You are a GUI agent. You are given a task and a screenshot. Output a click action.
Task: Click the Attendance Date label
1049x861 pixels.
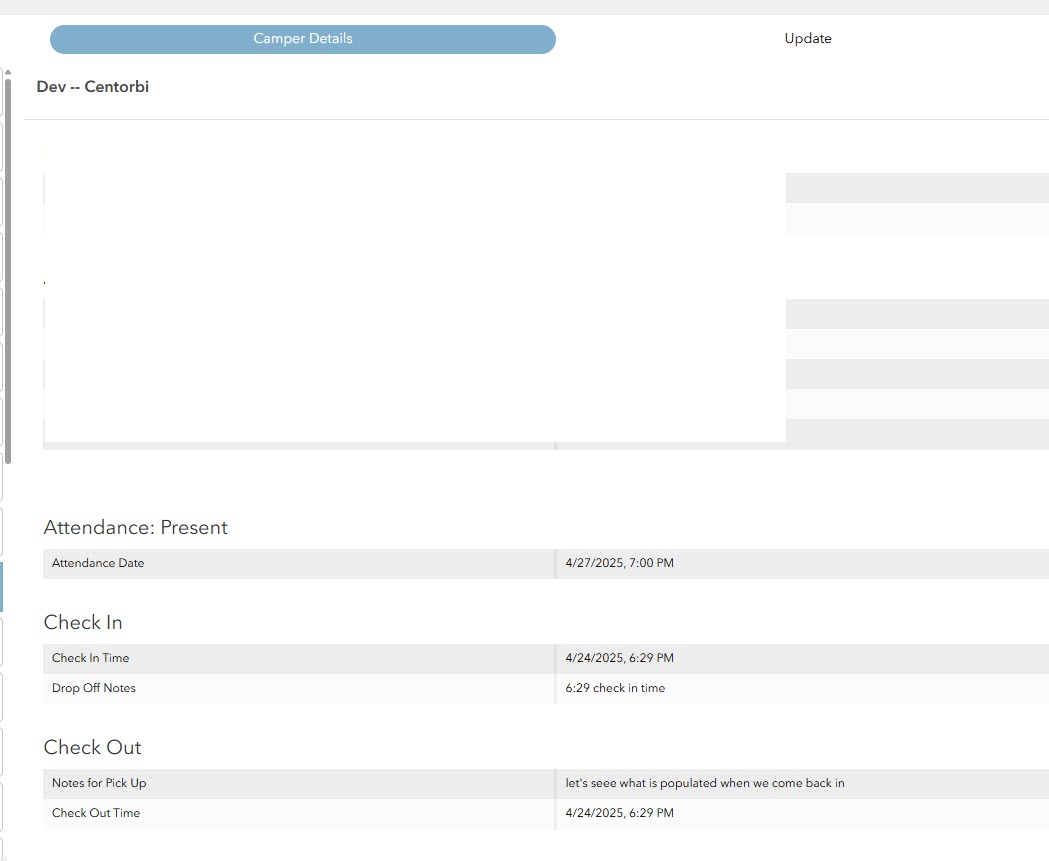98,563
